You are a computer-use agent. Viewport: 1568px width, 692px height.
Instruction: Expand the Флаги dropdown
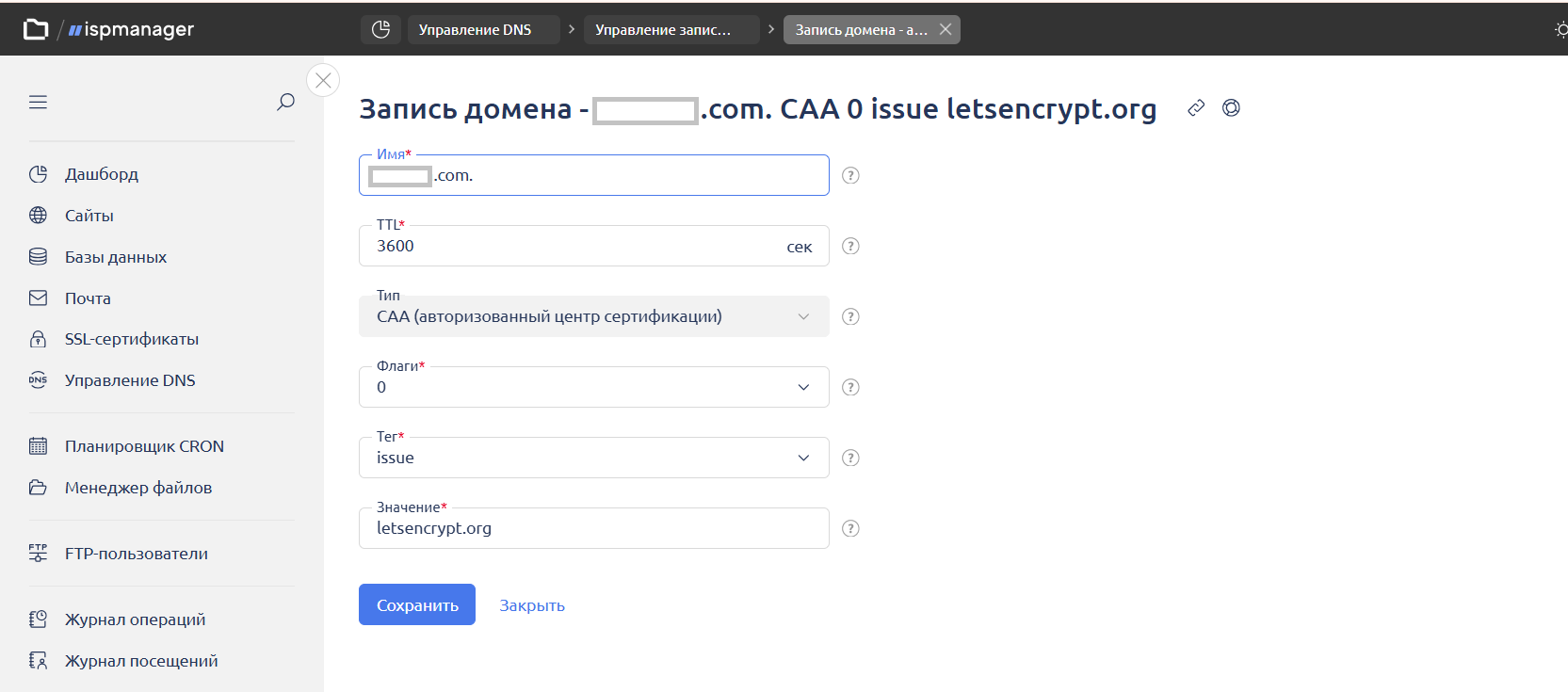[x=803, y=387]
